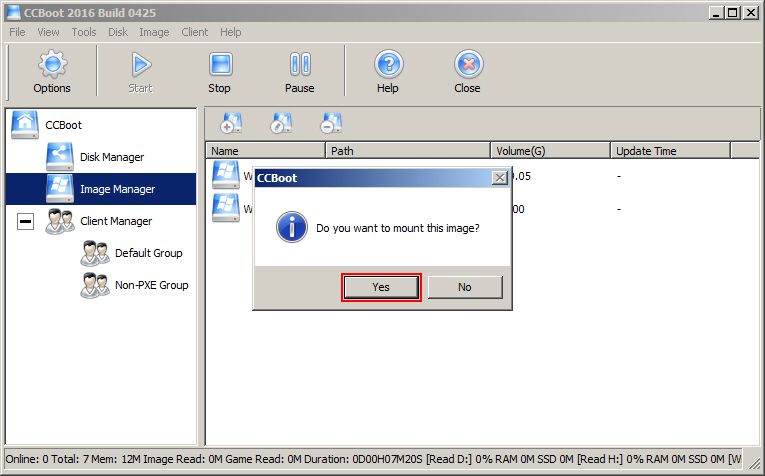Minimize the CCBoot window
The image size is (765, 476).
click(x=716, y=13)
